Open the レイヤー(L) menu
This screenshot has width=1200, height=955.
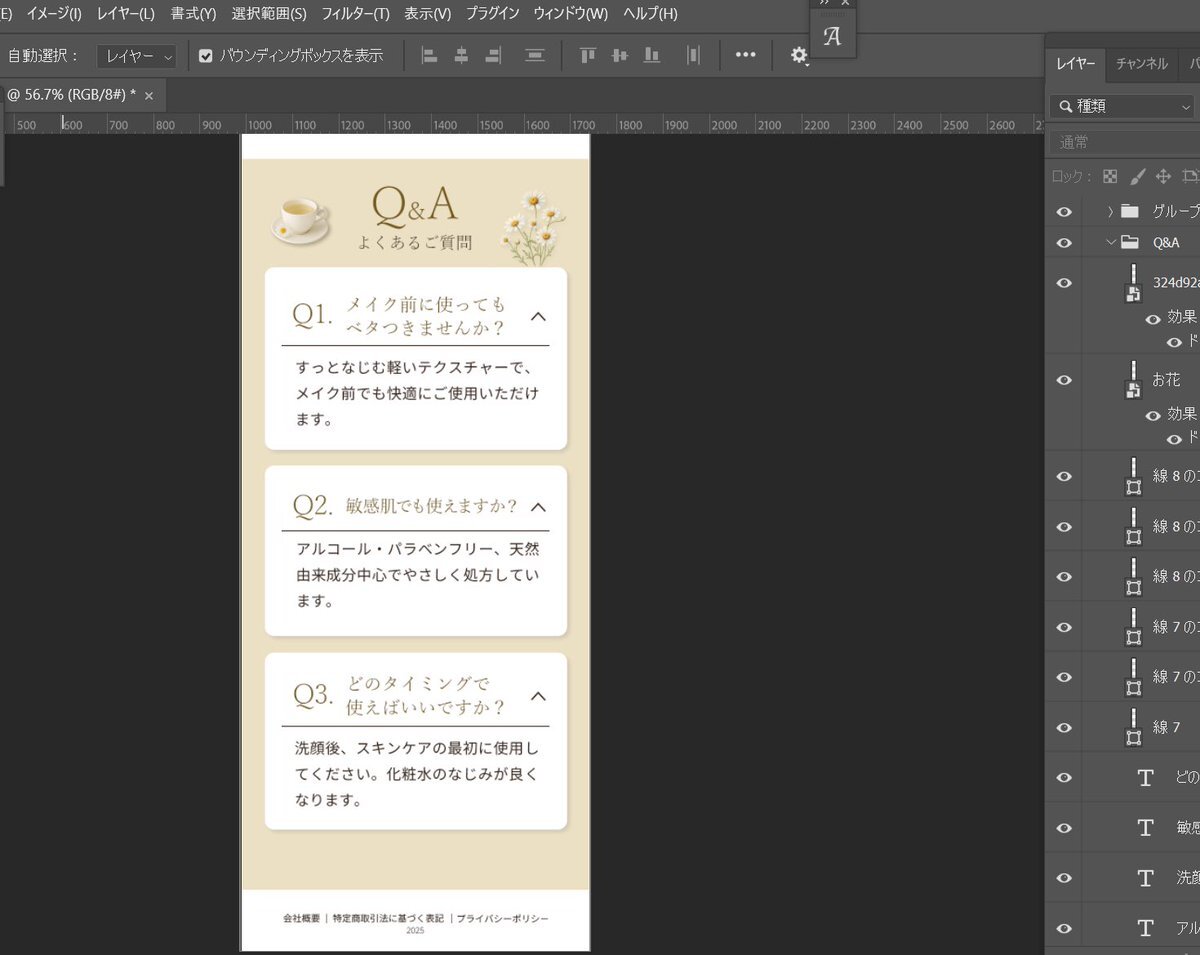click(126, 14)
